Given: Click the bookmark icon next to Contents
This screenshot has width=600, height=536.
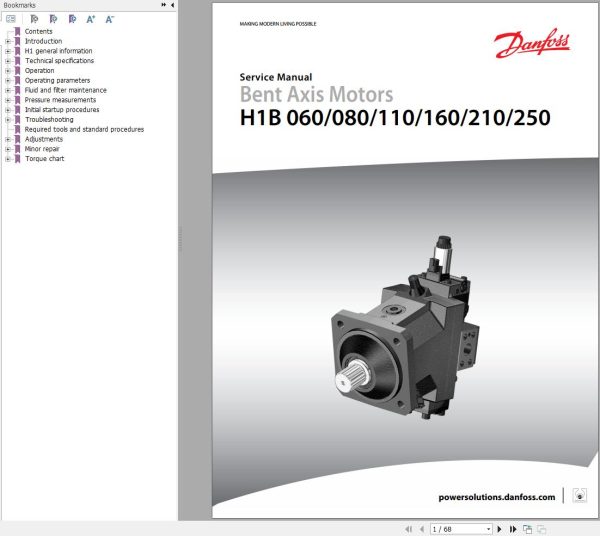Looking at the screenshot, I should [x=17, y=31].
